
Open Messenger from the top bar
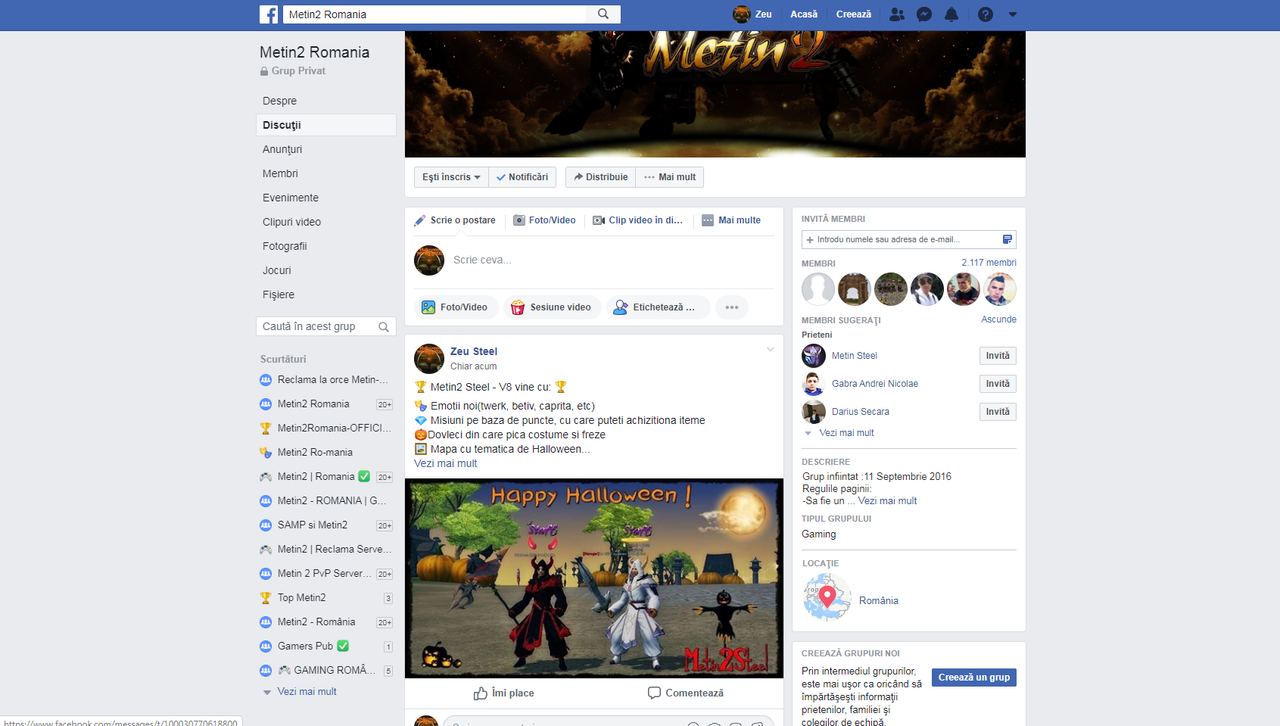coord(924,14)
